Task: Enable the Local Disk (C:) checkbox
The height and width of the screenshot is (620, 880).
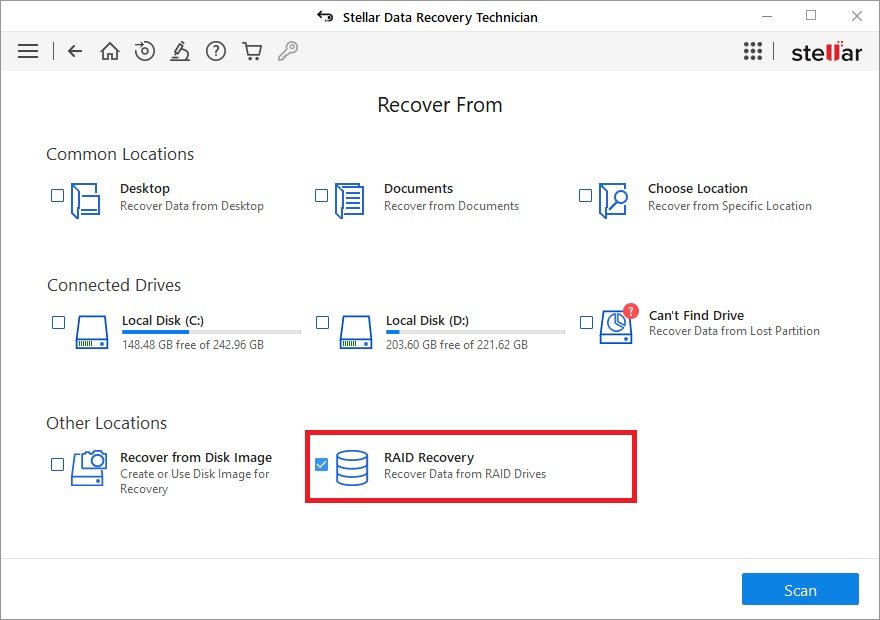Action: (x=58, y=323)
